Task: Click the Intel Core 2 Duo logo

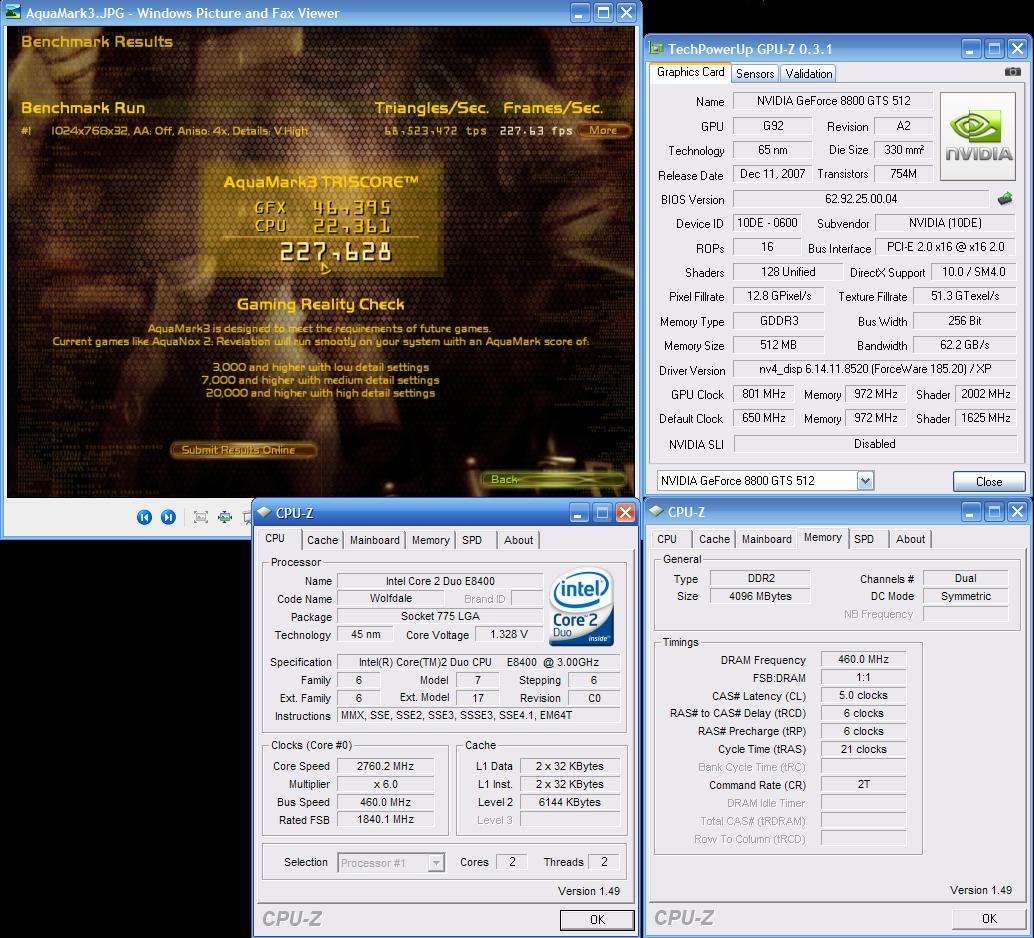Action: click(x=582, y=607)
